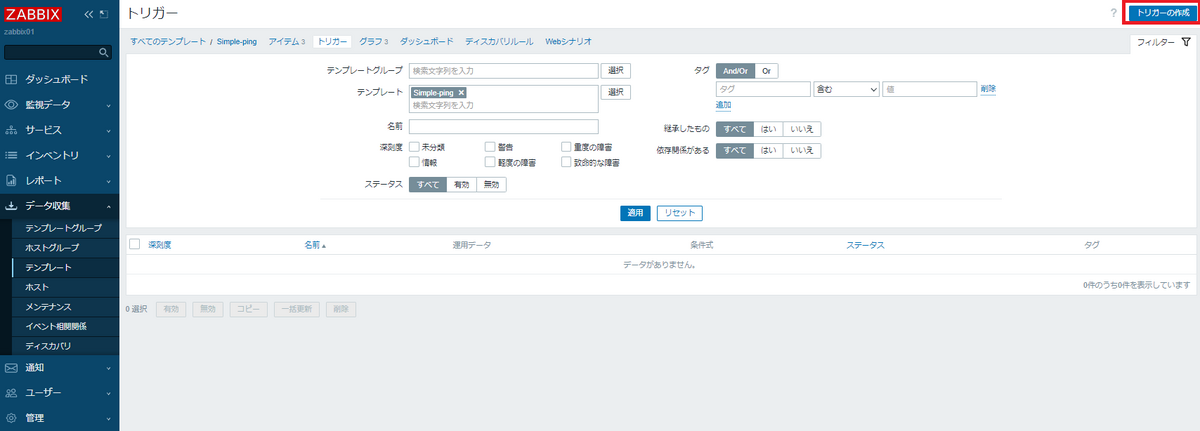Open the ディスカバリルール tab
The width and height of the screenshot is (1200, 431).
pyautogui.click(x=499, y=42)
